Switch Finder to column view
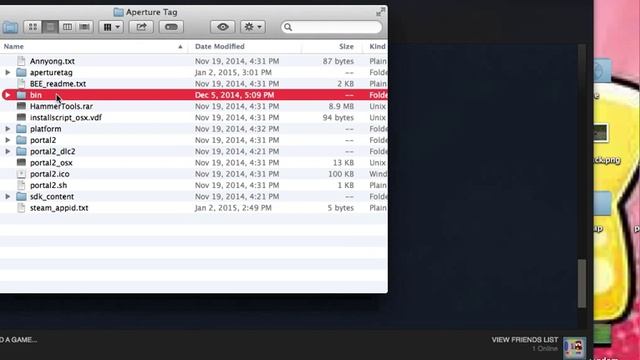Screen dimensions: 640x360 pyautogui.click(x=67, y=27)
